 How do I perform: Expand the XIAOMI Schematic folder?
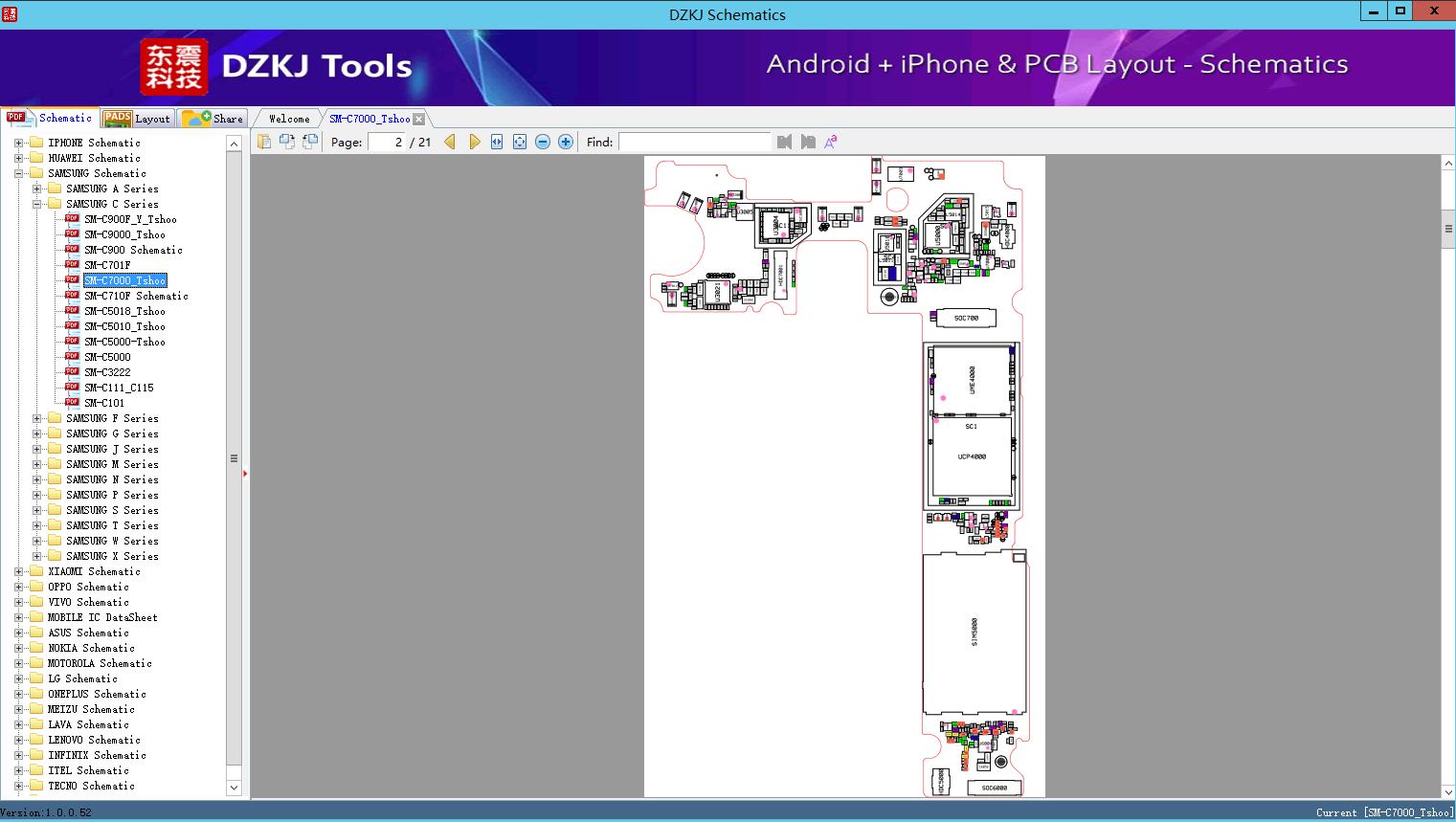tap(18, 571)
